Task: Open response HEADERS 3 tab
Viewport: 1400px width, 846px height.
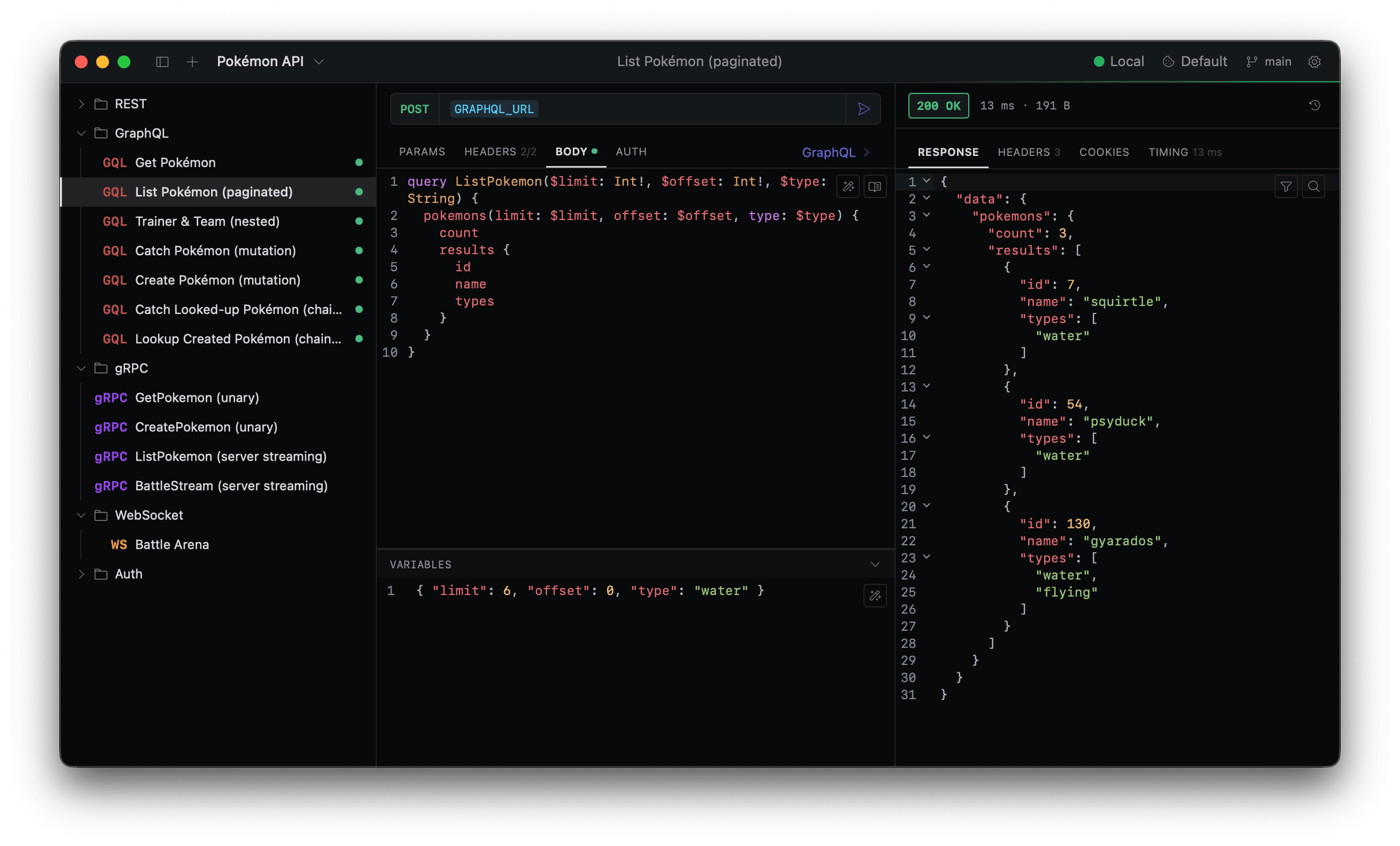Action: point(1029,152)
